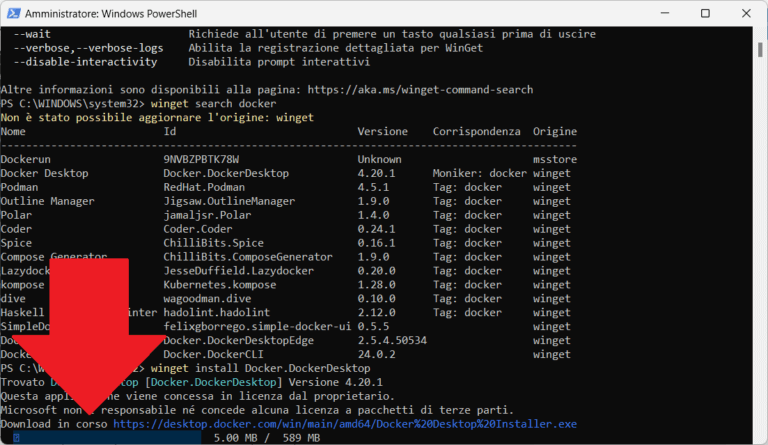The height and width of the screenshot is (445, 768).
Task: Click the 'felixgborrego.simple-docker-ui' Id cell
Action: [257, 327]
